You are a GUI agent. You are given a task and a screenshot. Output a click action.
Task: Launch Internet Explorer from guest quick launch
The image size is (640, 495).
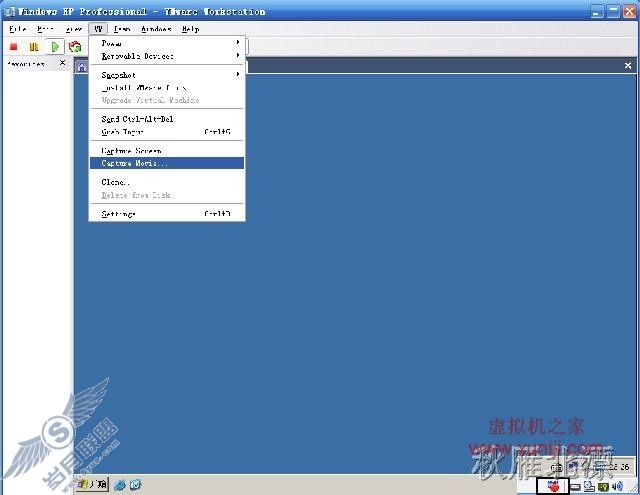click(x=120, y=485)
